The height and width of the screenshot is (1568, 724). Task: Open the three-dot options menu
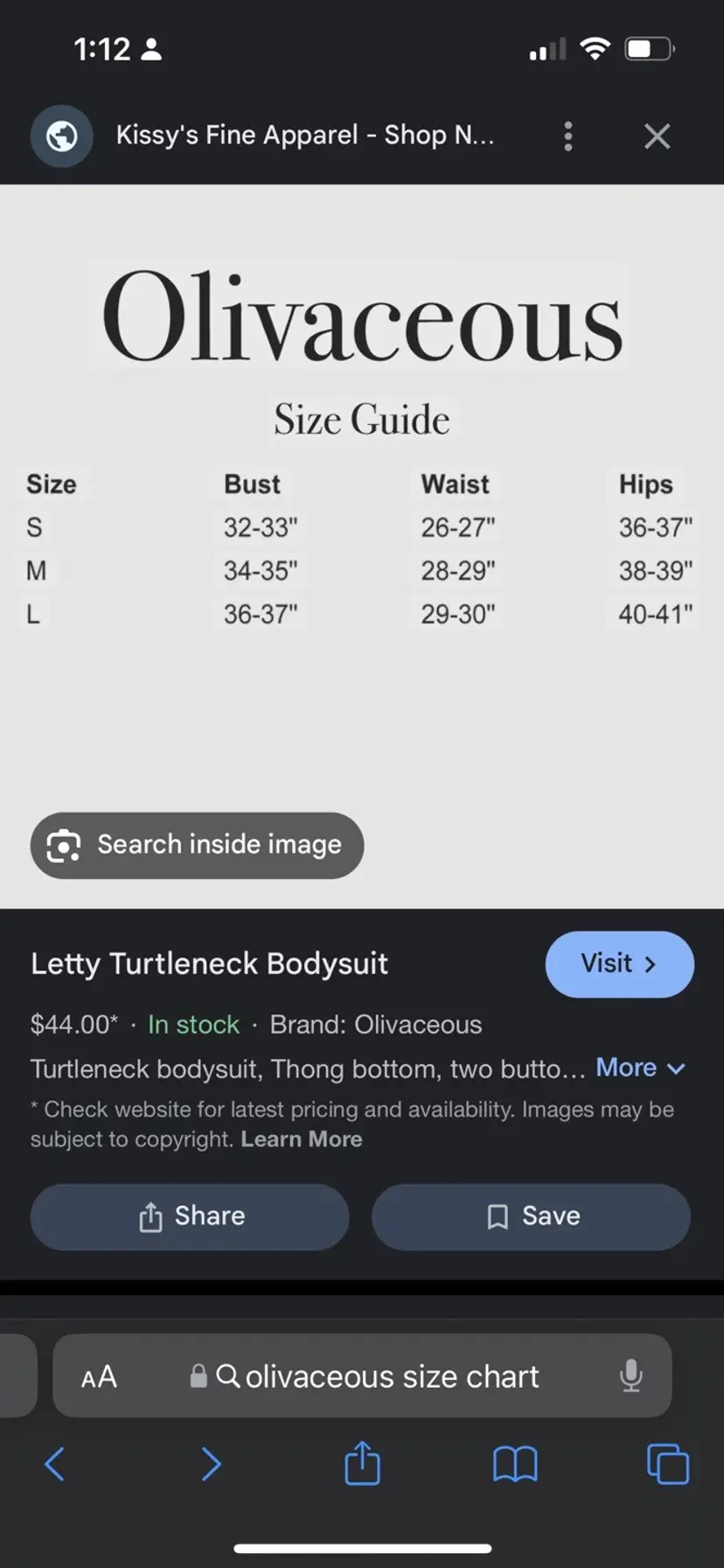point(568,136)
